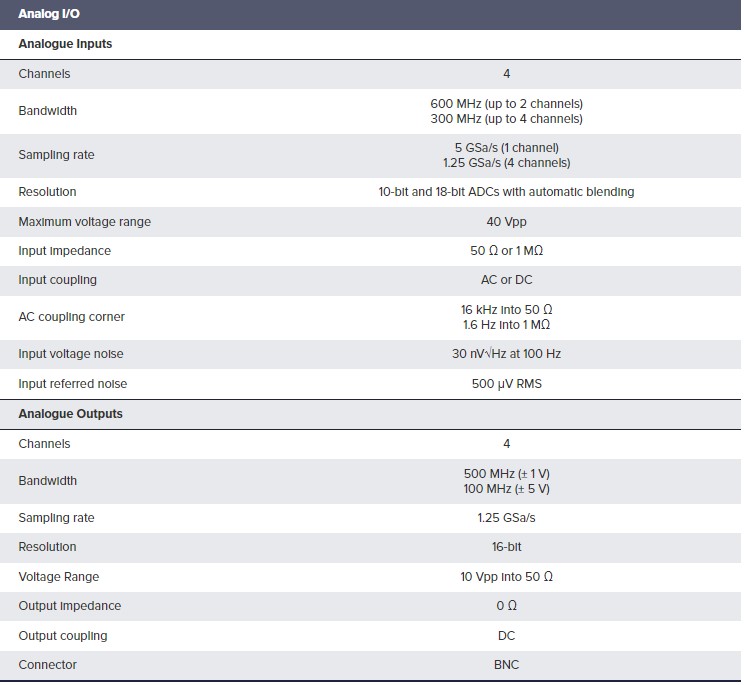Click the AC or DC coupling value
The image size is (744, 685).
tap(506, 279)
